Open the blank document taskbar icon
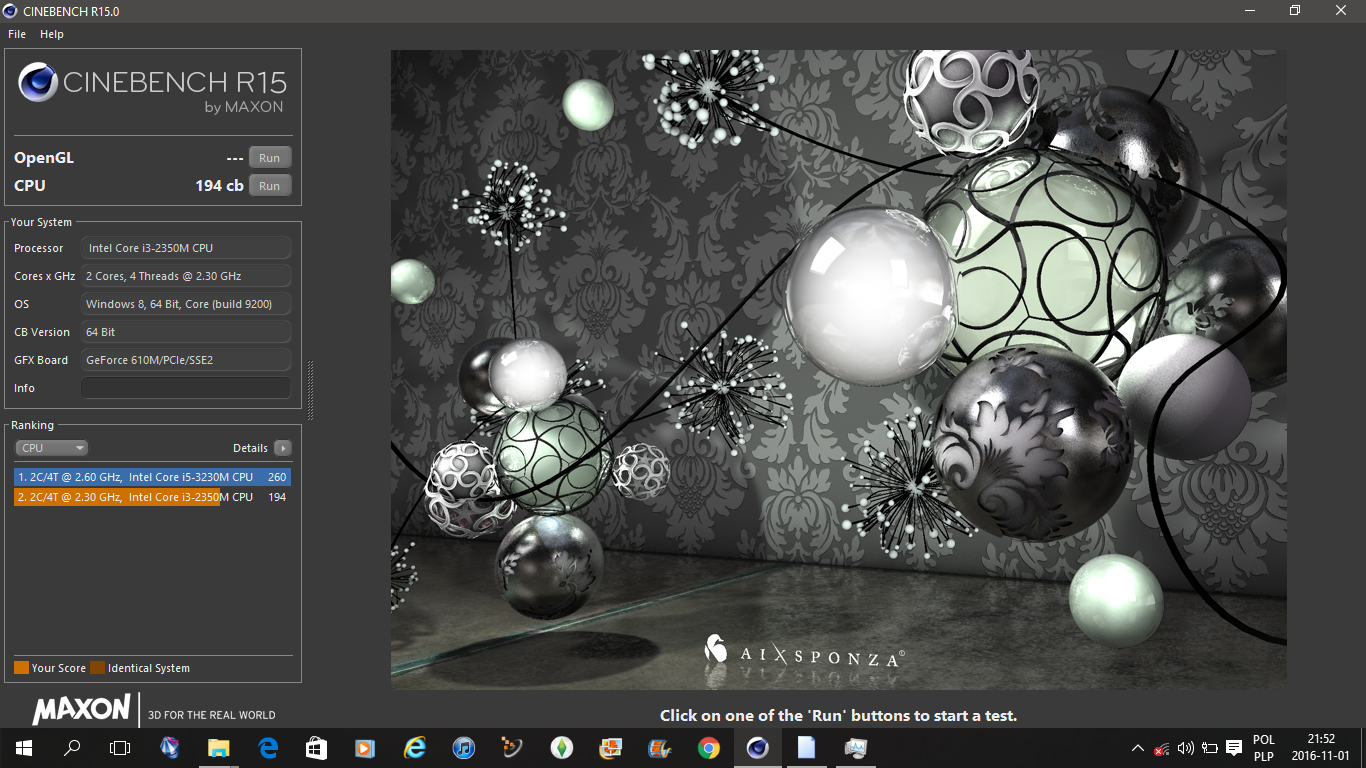 click(x=806, y=748)
